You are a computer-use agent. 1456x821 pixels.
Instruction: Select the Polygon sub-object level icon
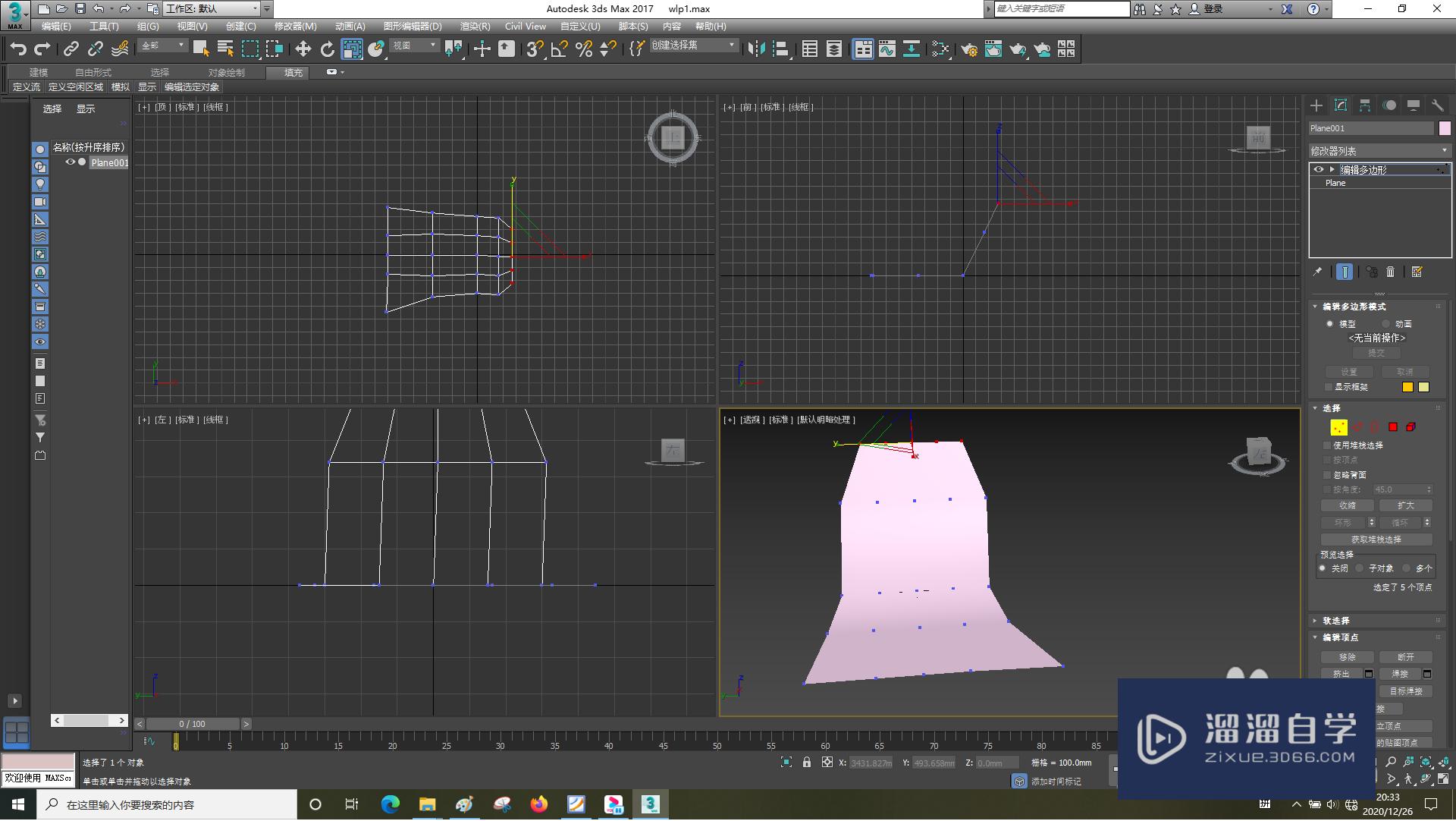point(1393,427)
